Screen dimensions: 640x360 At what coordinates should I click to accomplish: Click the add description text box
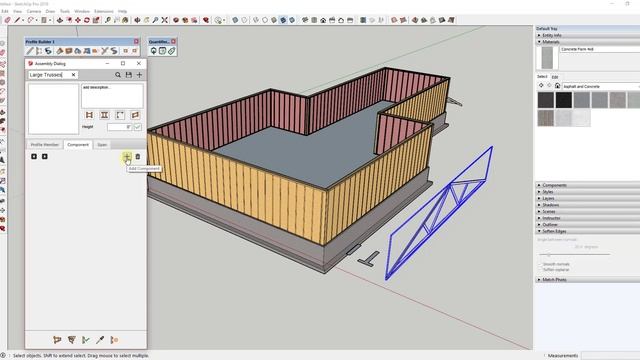112,96
